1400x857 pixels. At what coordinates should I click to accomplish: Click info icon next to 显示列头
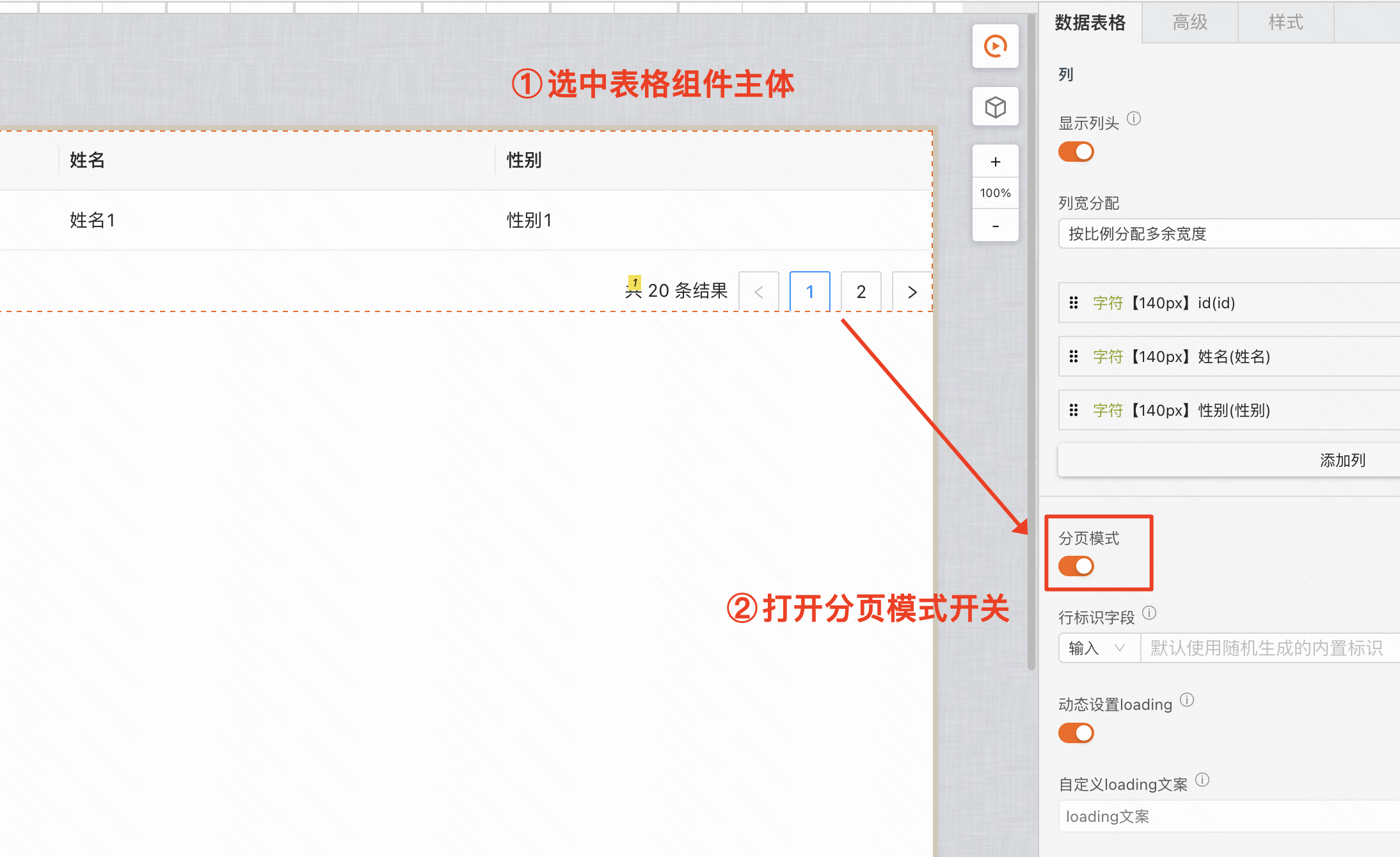pyautogui.click(x=1134, y=119)
